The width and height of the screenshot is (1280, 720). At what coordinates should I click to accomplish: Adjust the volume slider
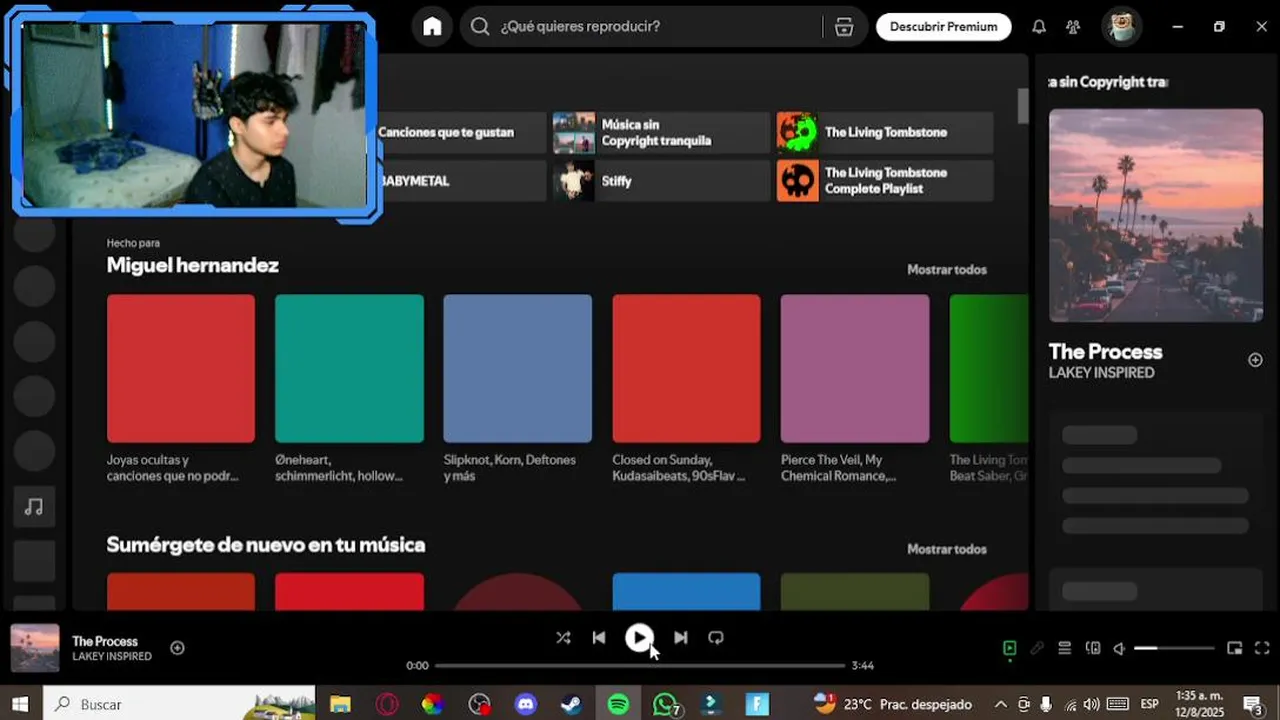[x=1174, y=648]
